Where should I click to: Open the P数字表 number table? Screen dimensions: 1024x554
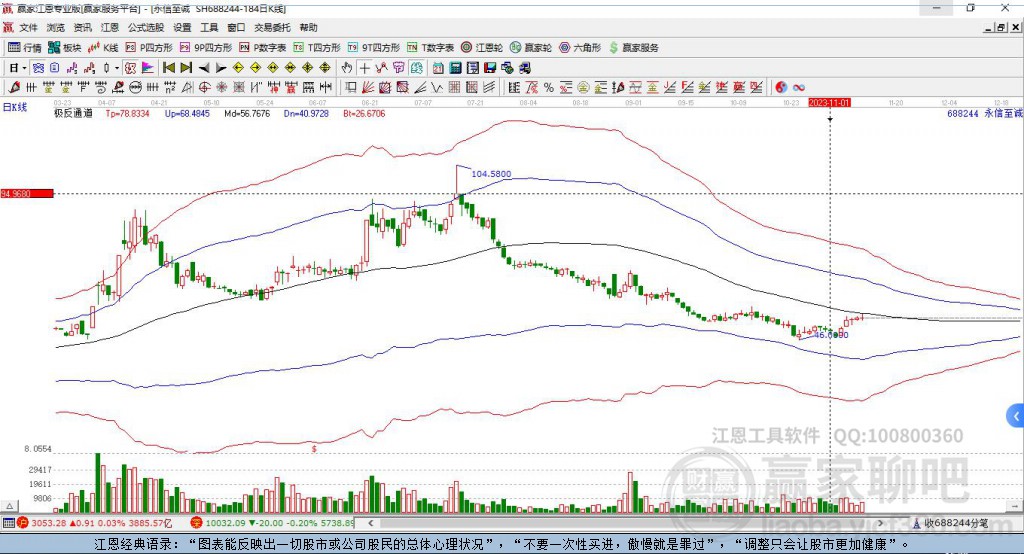[x=263, y=48]
